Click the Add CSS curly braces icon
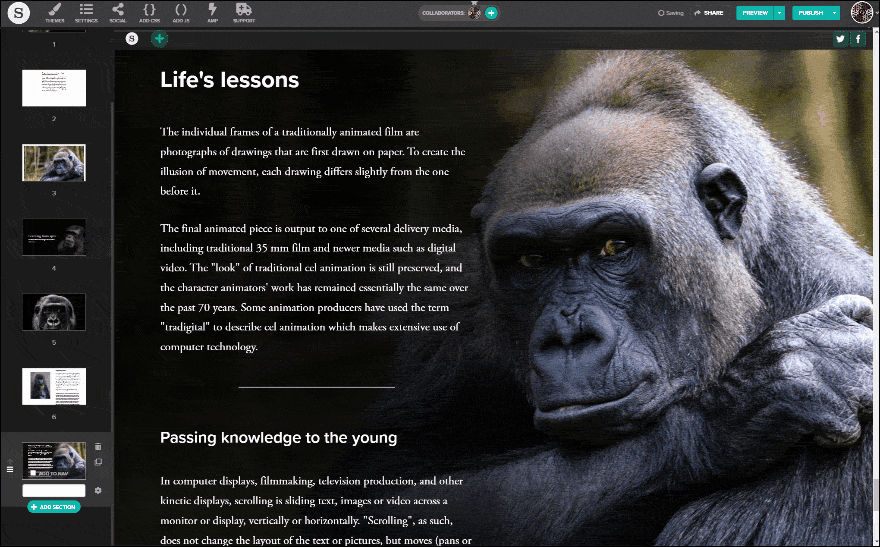Image resolution: width=880 pixels, height=547 pixels. pos(149,12)
